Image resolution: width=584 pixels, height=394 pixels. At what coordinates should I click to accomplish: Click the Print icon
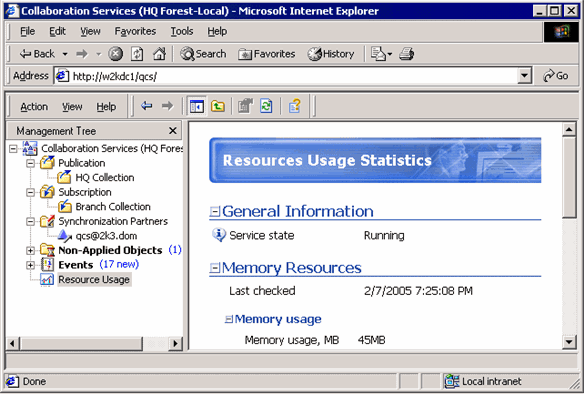[406, 54]
